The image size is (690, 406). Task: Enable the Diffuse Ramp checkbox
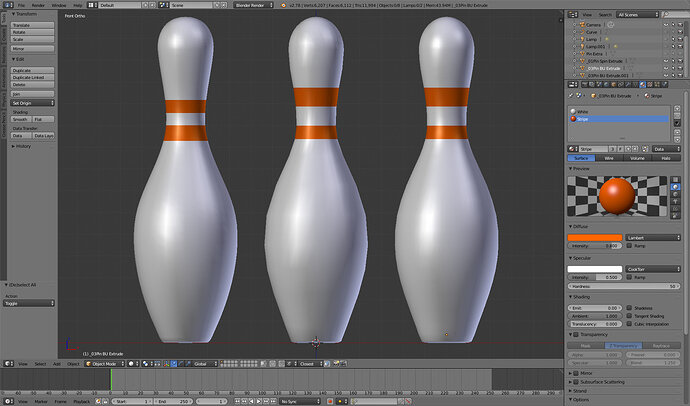tap(629, 246)
